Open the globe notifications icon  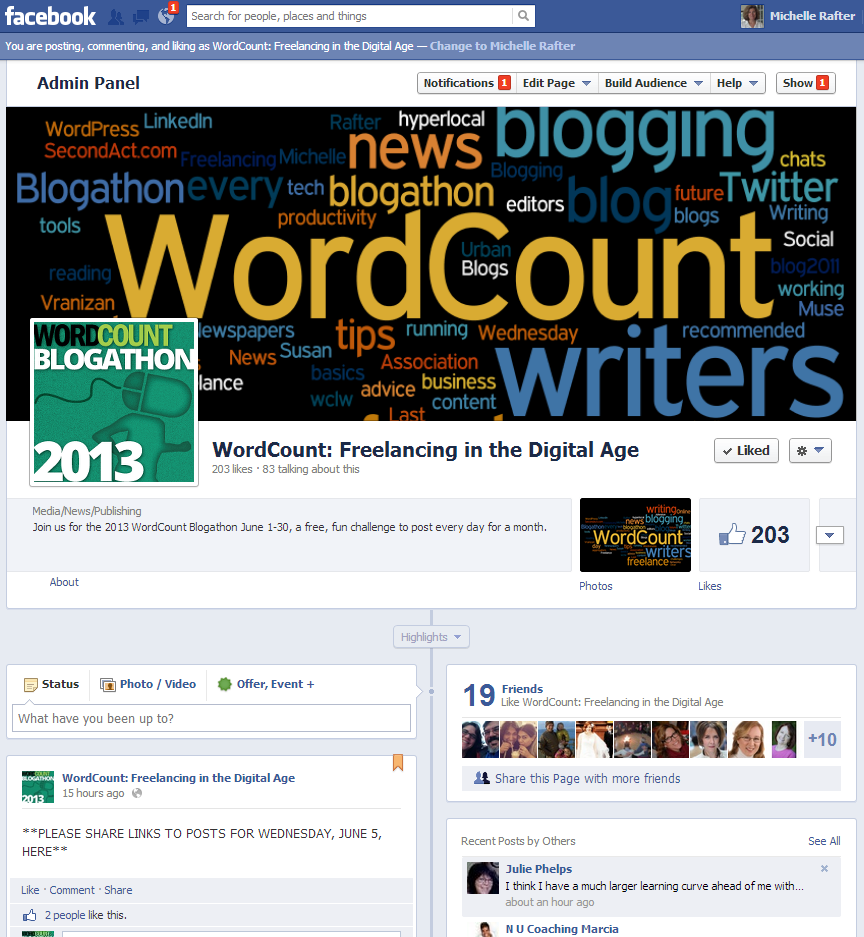(166, 16)
